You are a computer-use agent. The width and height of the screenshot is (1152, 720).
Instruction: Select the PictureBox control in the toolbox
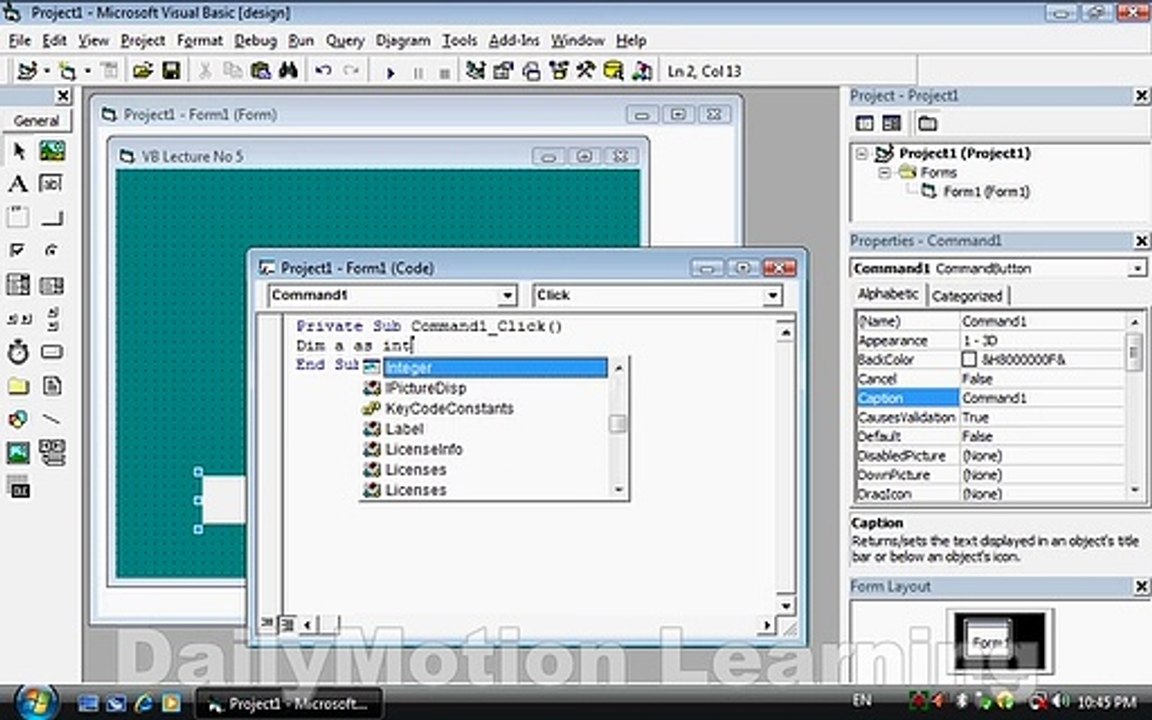pyautogui.click(x=51, y=151)
